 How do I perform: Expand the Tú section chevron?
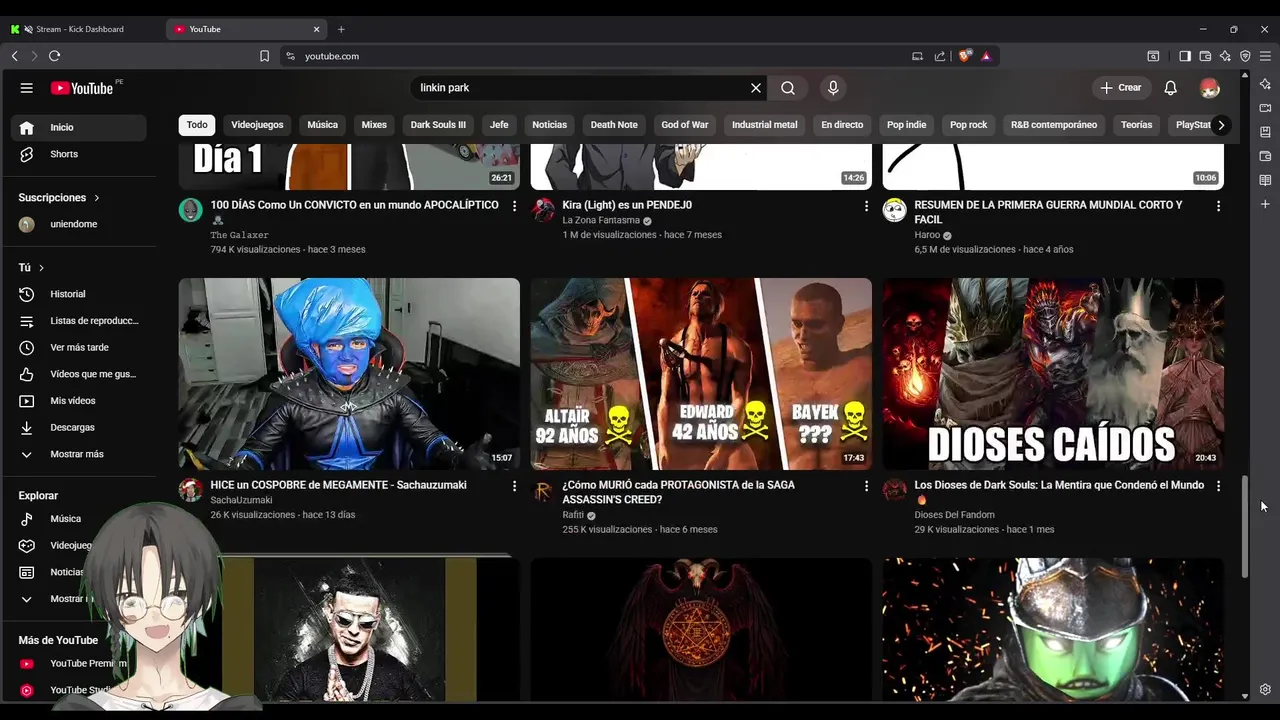(41, 268)
